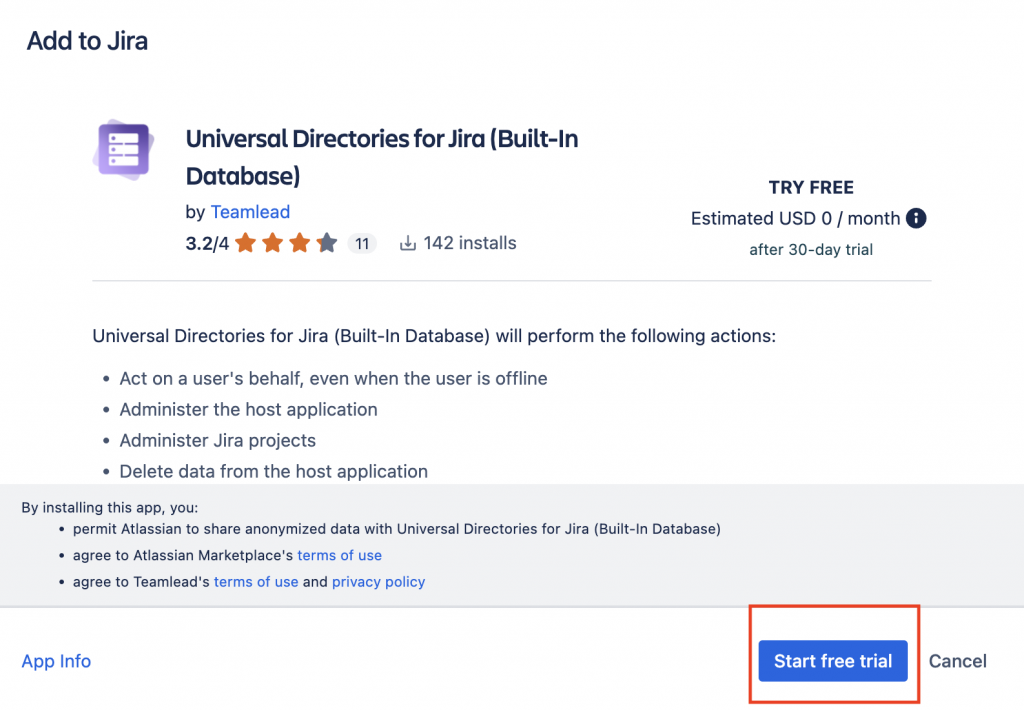Open the App Info link
Image resolution: width=1024 pixels, height=710 pixels.
coord(56,661)
